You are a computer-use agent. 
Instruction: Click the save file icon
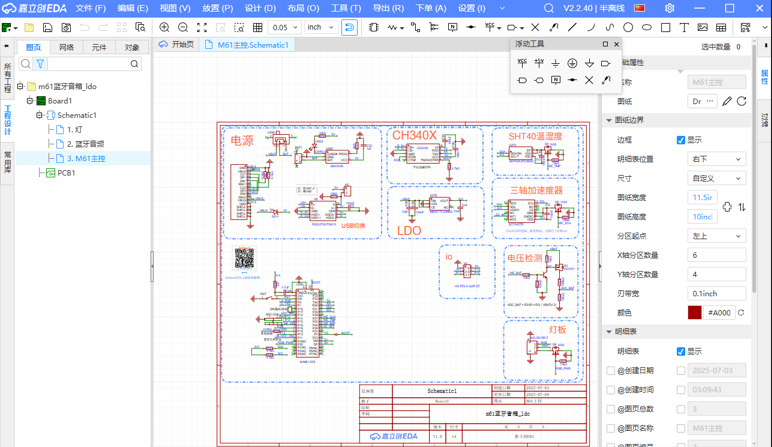47,28
